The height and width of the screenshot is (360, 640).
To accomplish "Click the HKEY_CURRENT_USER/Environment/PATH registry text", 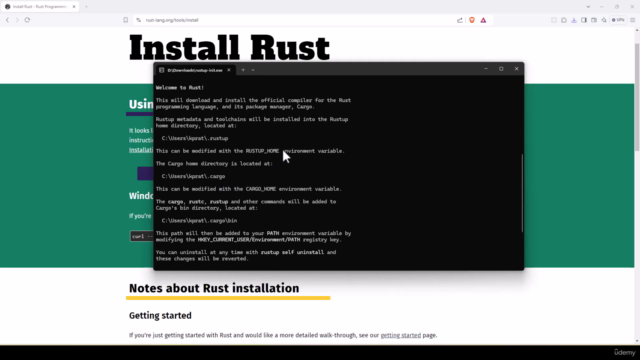I will click(x=249, y=240).
